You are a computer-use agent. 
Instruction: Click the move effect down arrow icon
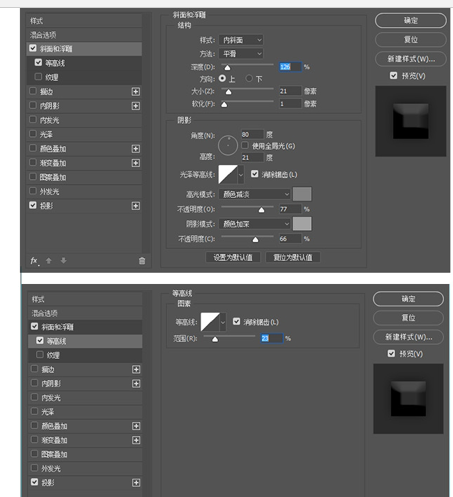(x=63, y=261)
